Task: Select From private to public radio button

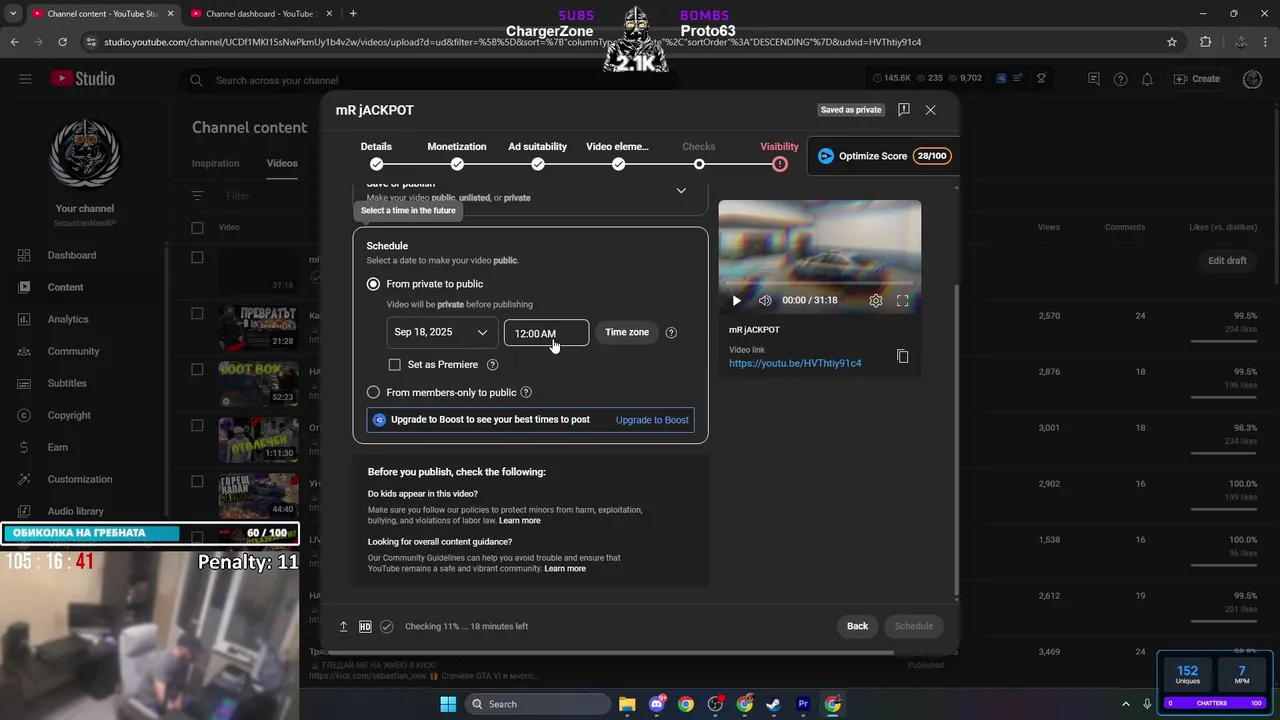Action: tap(373, 284)
